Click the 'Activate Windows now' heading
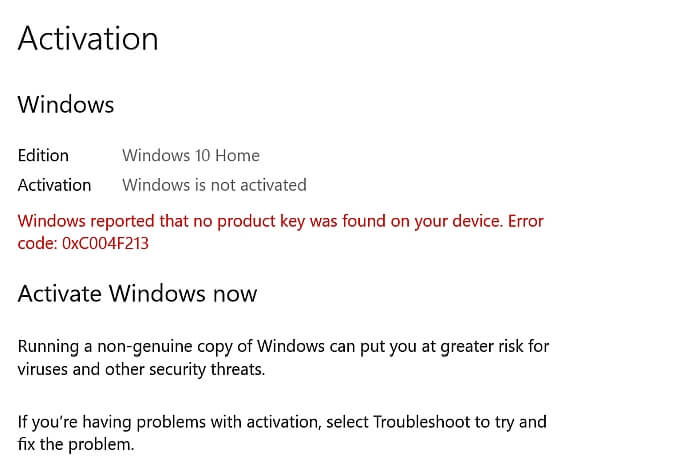 (x=137, y=294)
